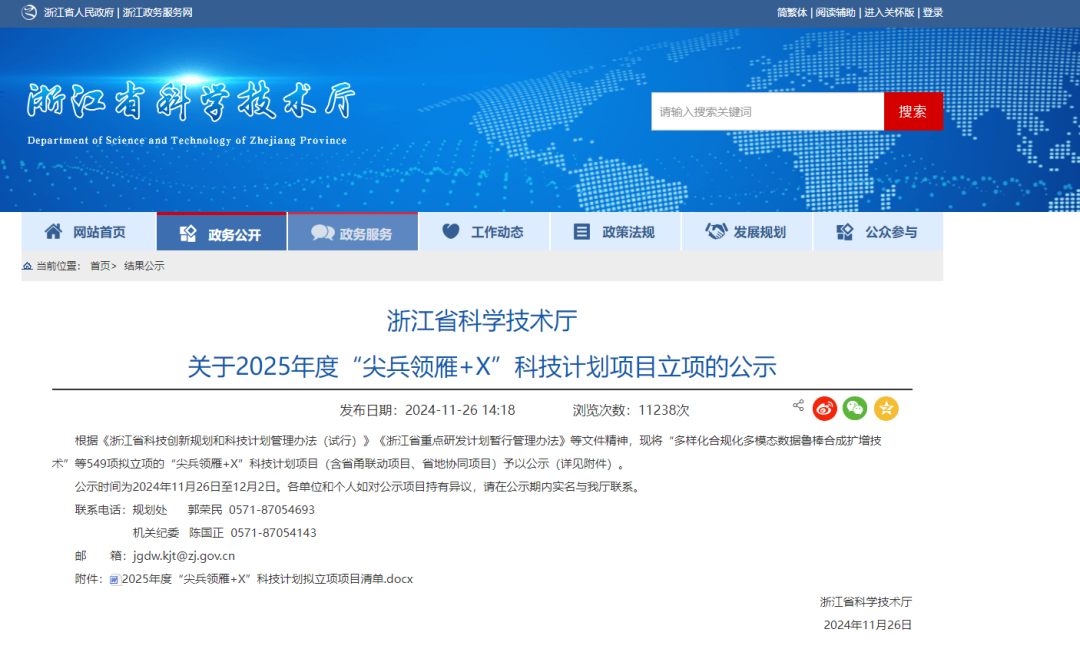The height and width of the screenshot is (659, 1080).
Task: Open the 政务服务 nav tab
Action: (x=353, y=232)
